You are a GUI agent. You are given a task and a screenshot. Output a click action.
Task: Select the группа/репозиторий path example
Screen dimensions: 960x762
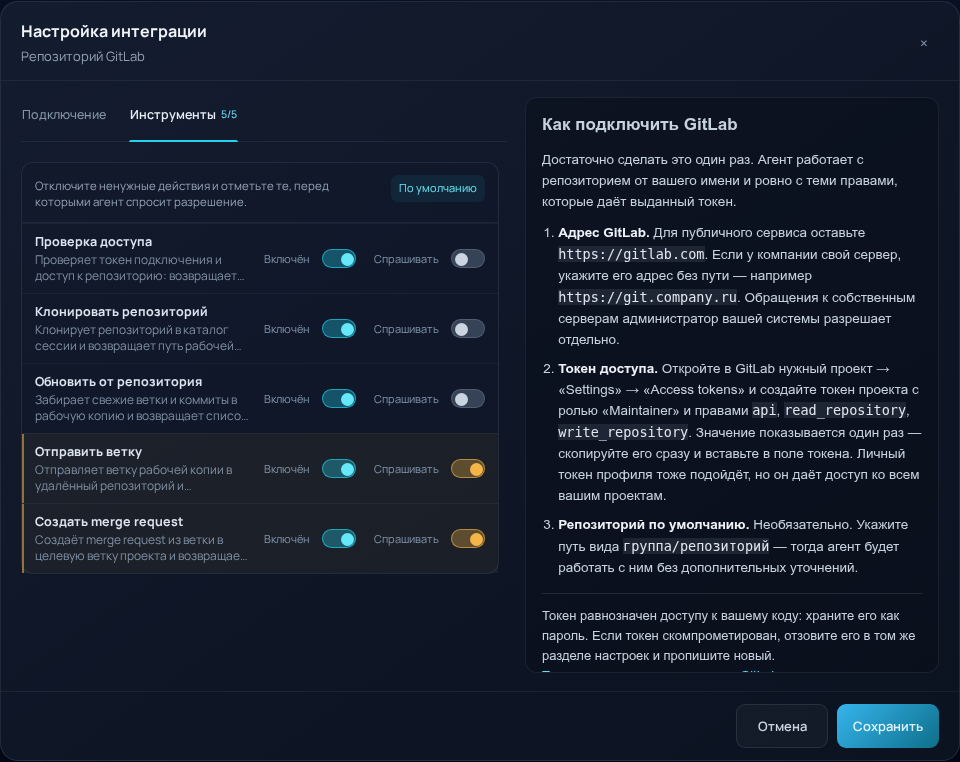[x=696, y=546]
